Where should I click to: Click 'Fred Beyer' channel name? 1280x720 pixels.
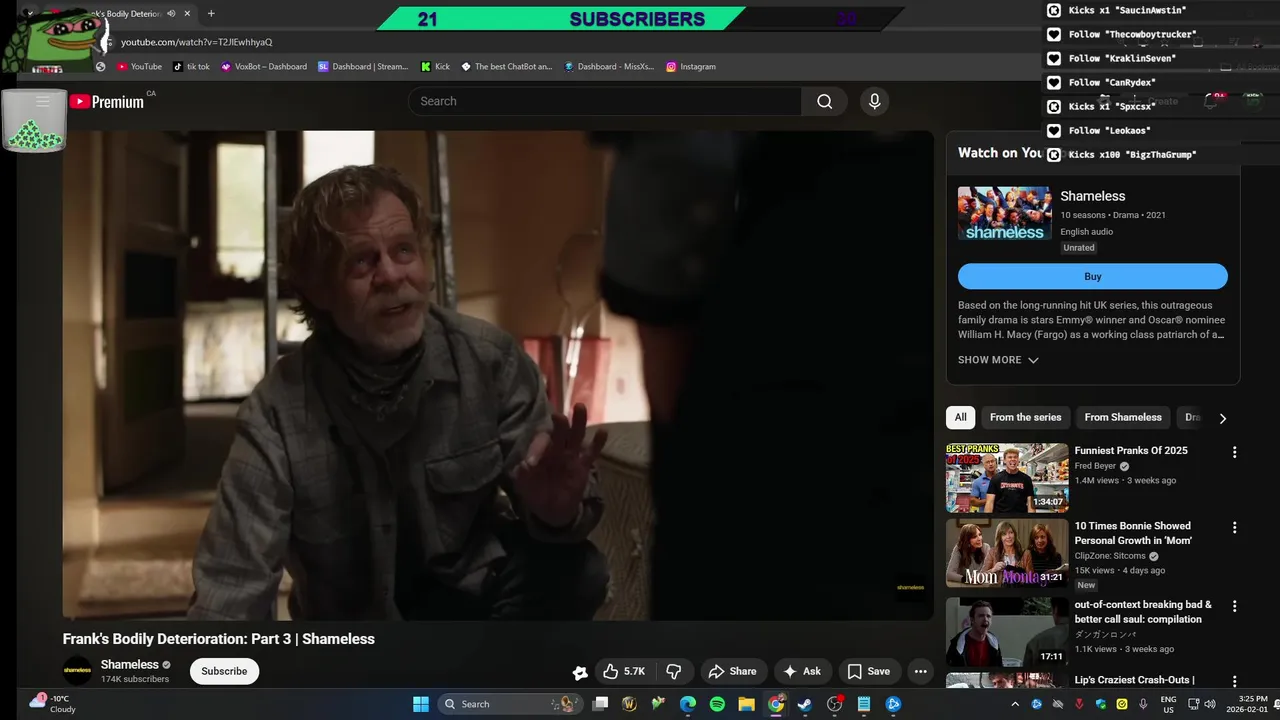1097,466
